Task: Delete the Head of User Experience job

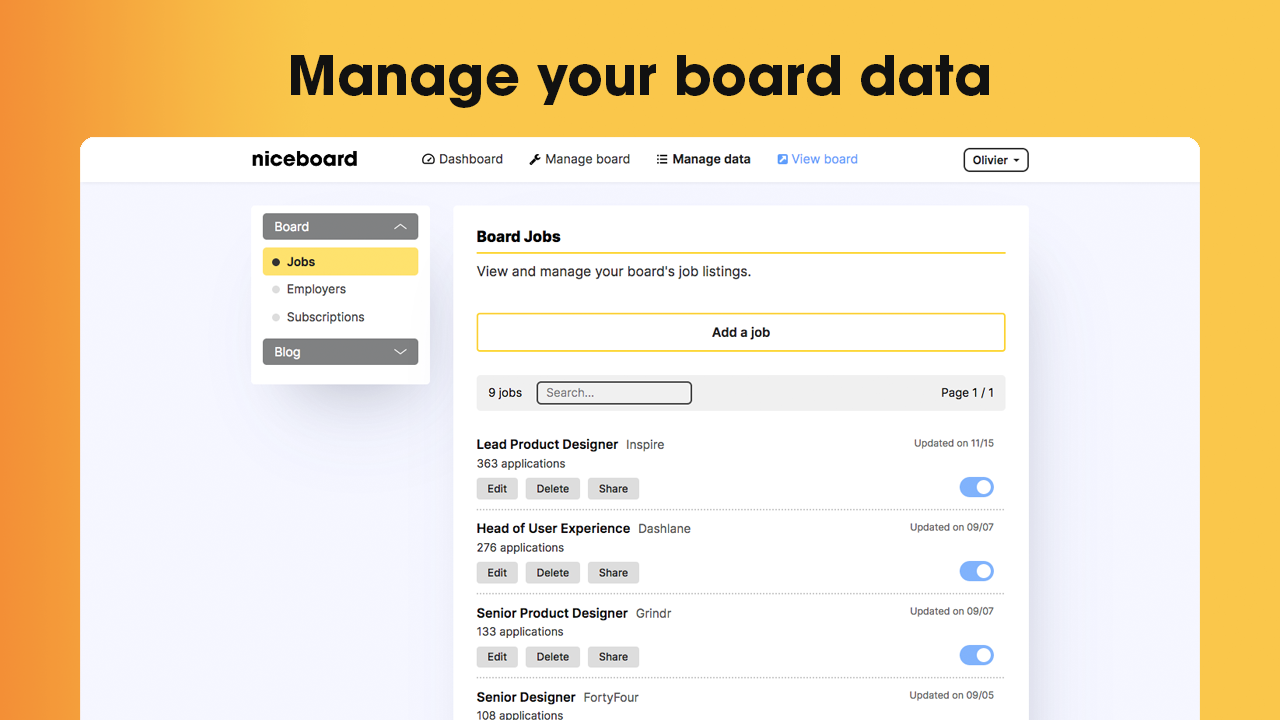Action: pos(553,573)
